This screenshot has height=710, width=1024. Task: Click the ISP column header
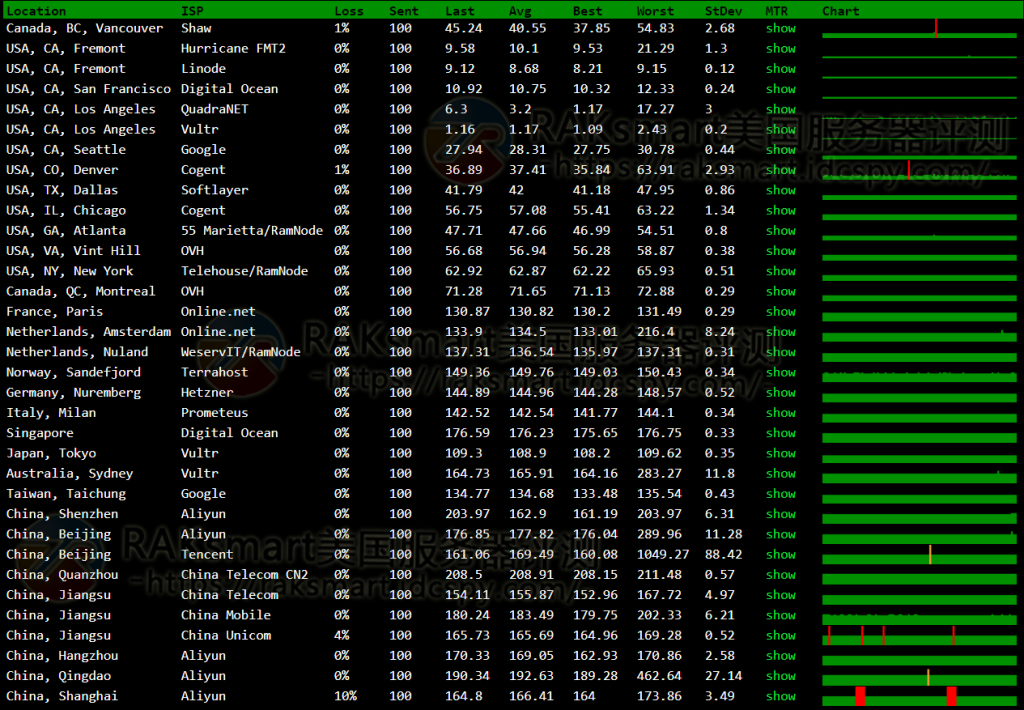(192, 11)
